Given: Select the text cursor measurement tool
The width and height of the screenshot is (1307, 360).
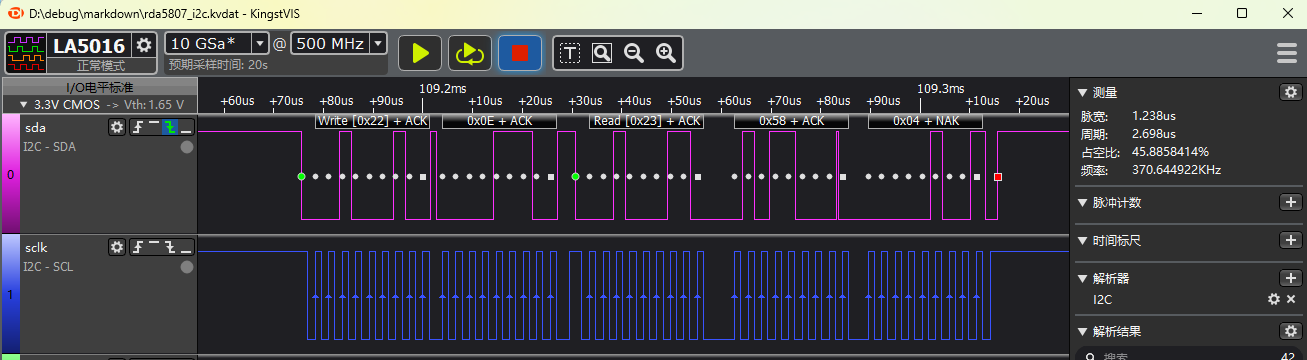Looking at the screenshot, I should coord(569,53).
